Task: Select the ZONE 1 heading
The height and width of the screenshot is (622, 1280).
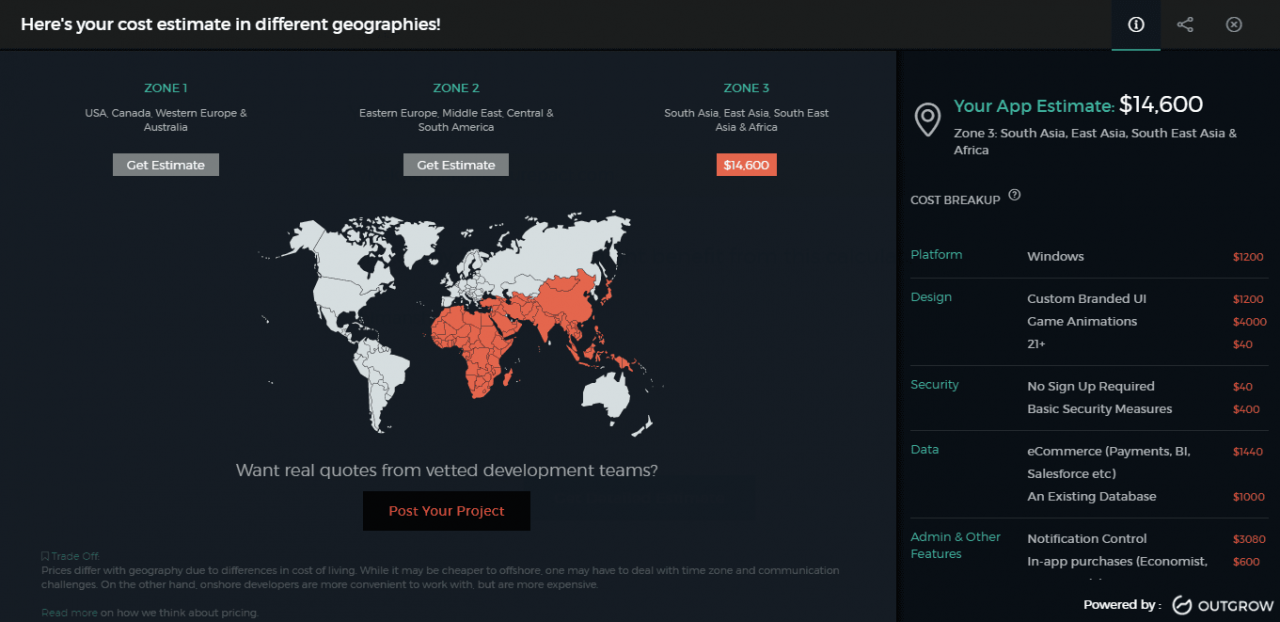Action: pyautogui.click(x=166, y=88)
